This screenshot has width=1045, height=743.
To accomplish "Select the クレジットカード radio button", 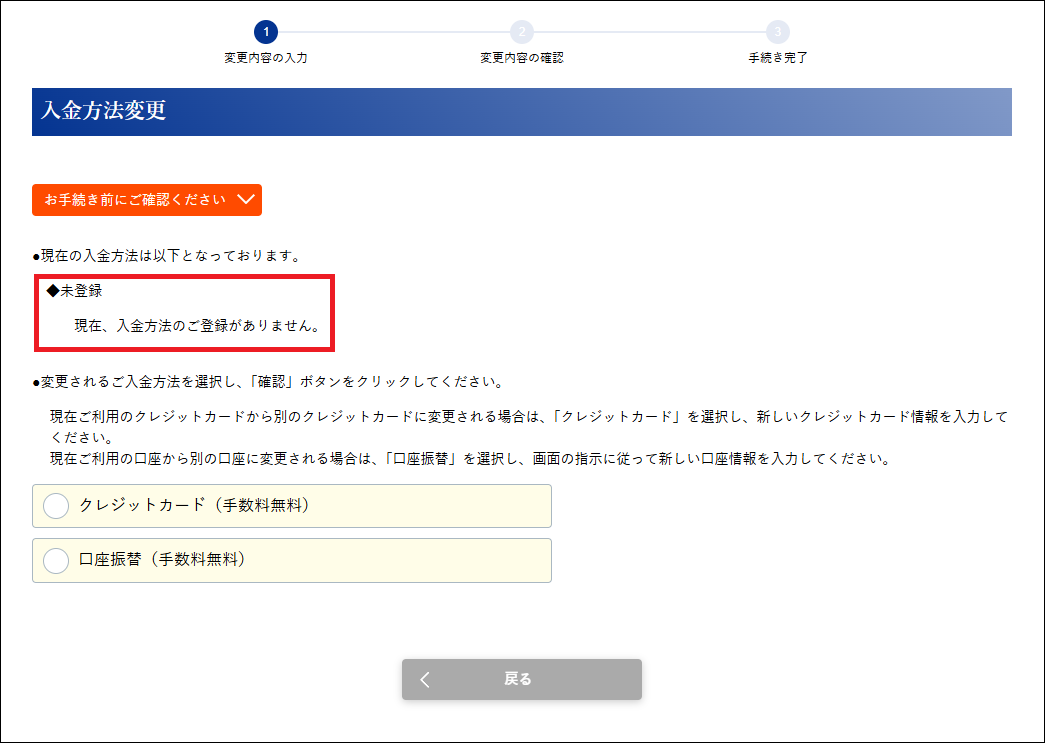I will pyautogui.click(x=57, y=506).
